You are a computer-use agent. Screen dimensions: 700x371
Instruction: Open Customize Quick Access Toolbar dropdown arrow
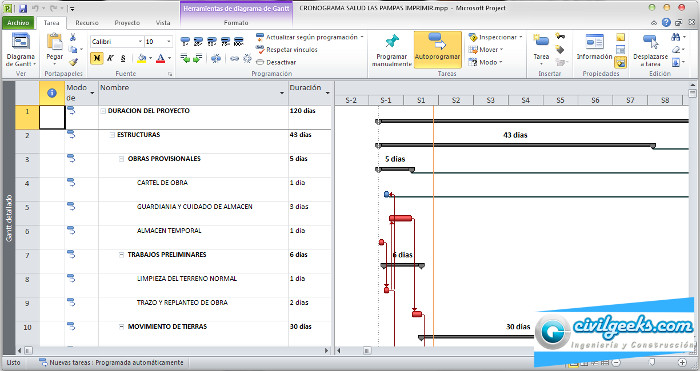point(72,8)
